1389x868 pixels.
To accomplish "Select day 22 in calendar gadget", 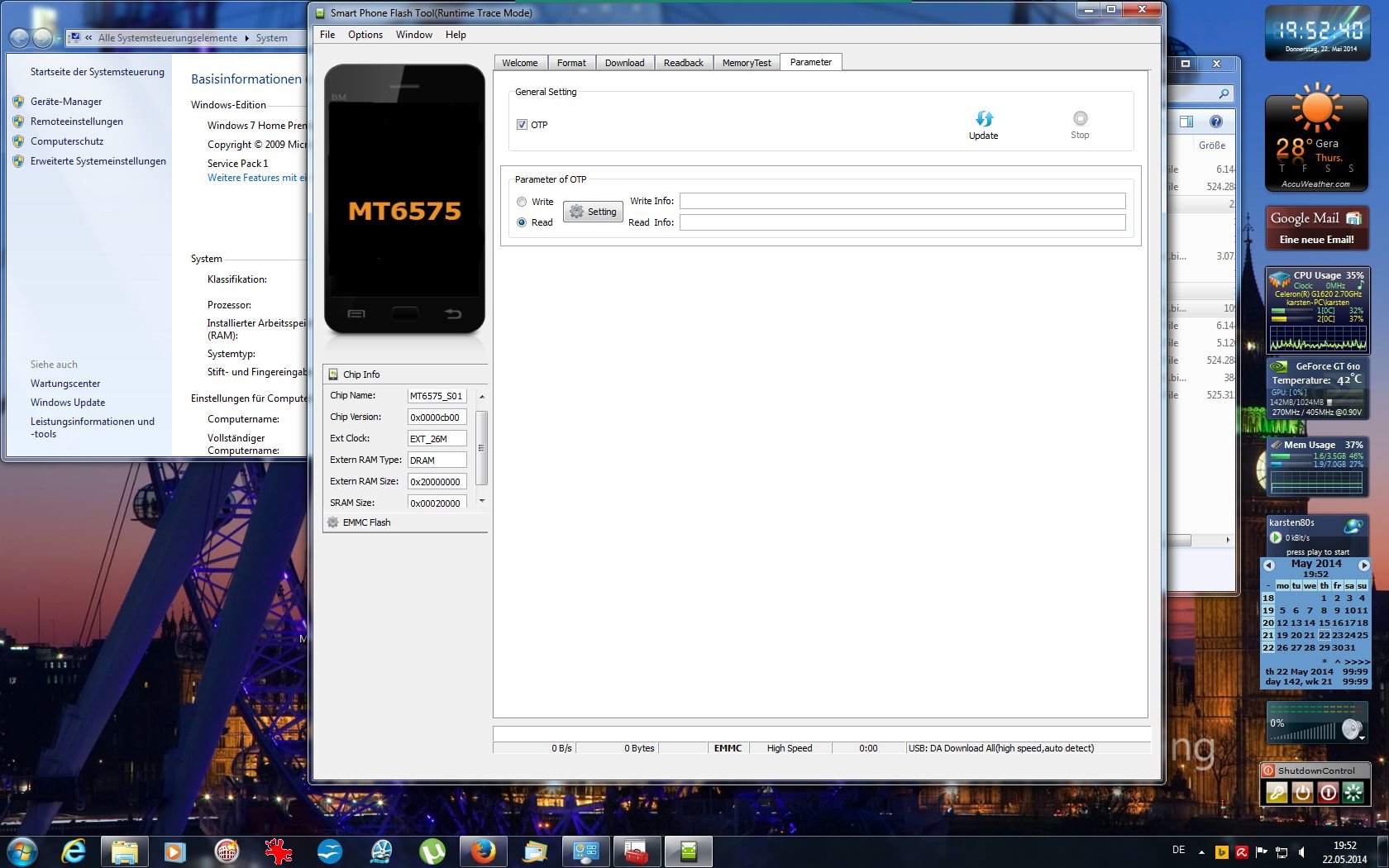I will [x=1325, y=636].
